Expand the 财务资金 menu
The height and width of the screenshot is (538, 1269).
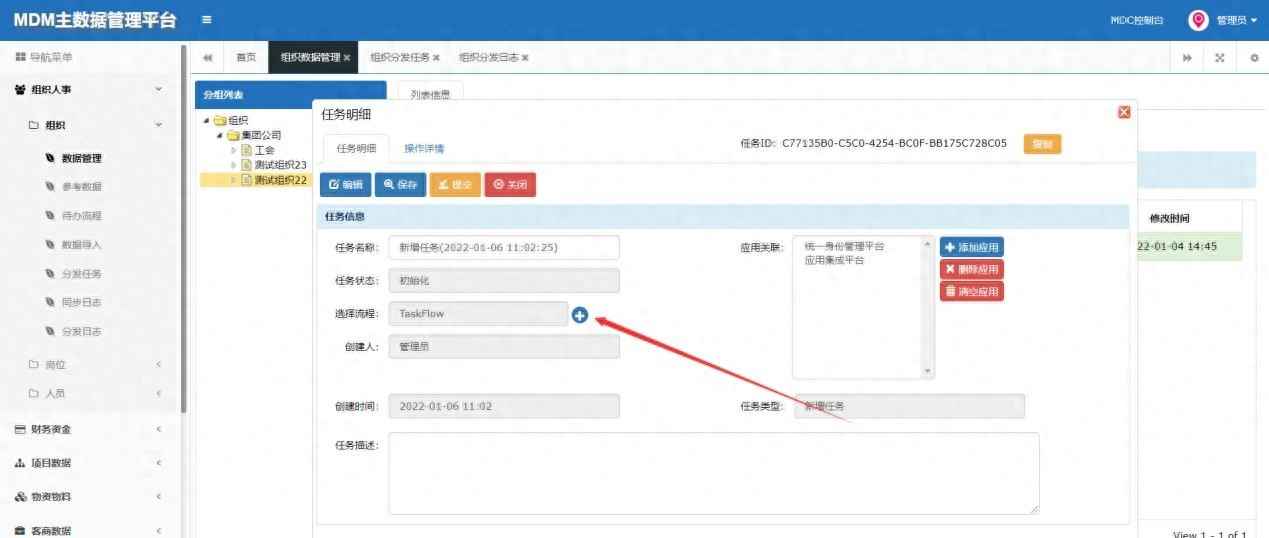pyautogui.click(x=158, y=429)
